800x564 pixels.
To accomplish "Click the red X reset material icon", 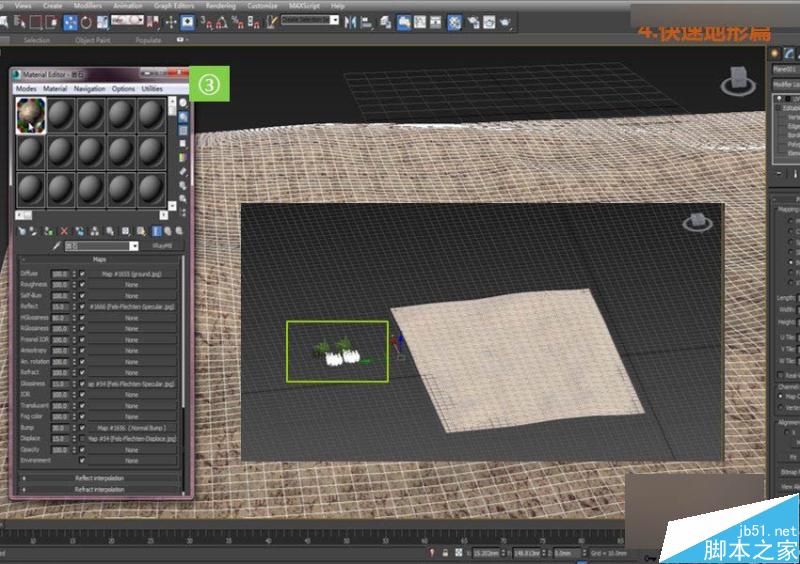I will tap(65, 231).
